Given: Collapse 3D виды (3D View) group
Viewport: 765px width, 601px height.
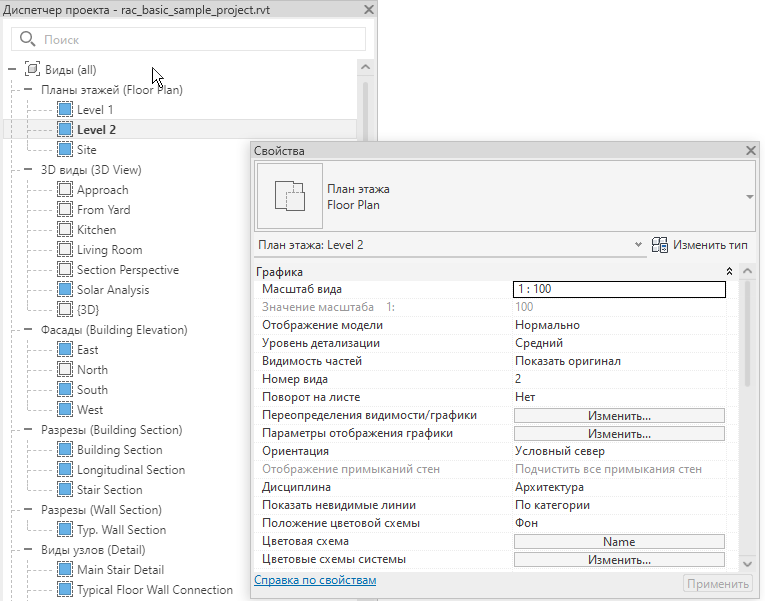Looking at the screenshot, I should point(28,169).
